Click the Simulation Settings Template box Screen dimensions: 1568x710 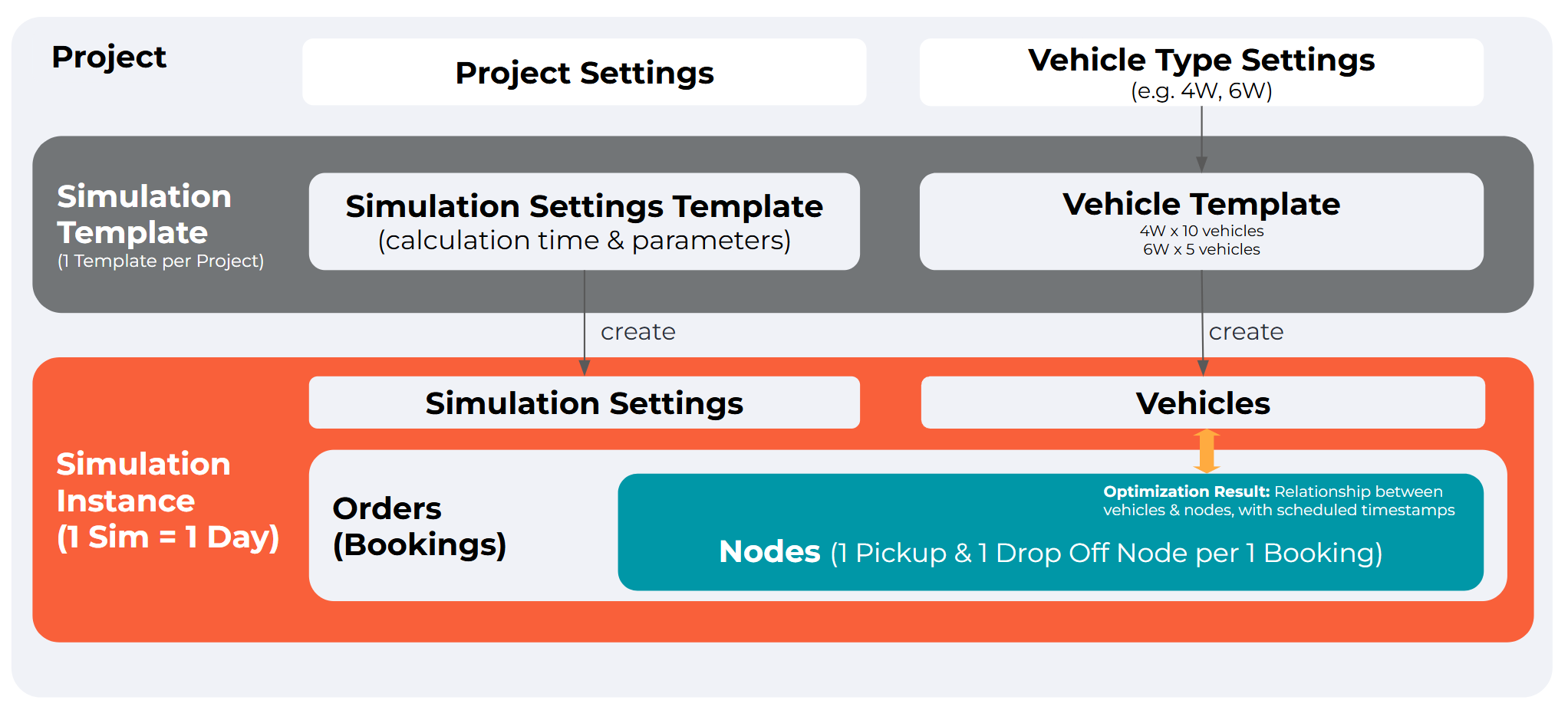point(584,221)
